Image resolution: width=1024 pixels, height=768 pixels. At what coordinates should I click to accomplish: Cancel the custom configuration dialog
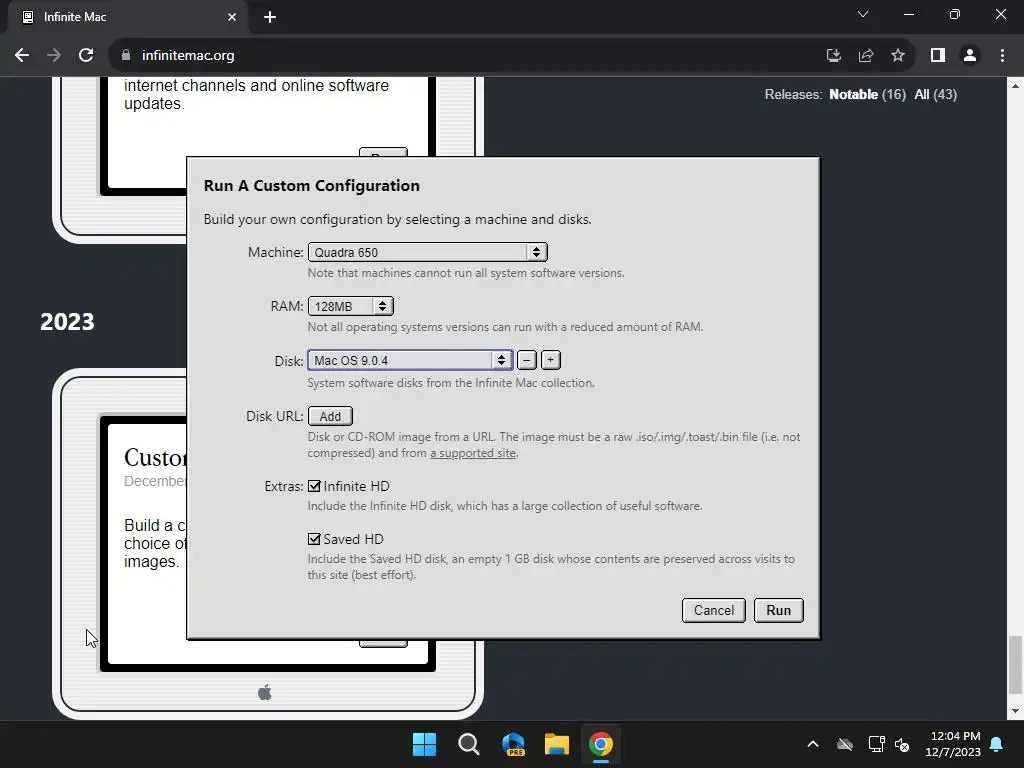[713, 610]
